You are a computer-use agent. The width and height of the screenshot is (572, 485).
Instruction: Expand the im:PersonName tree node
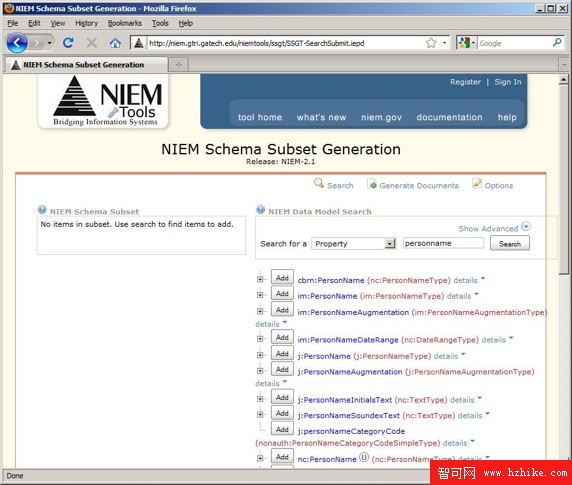click(260, 295)
